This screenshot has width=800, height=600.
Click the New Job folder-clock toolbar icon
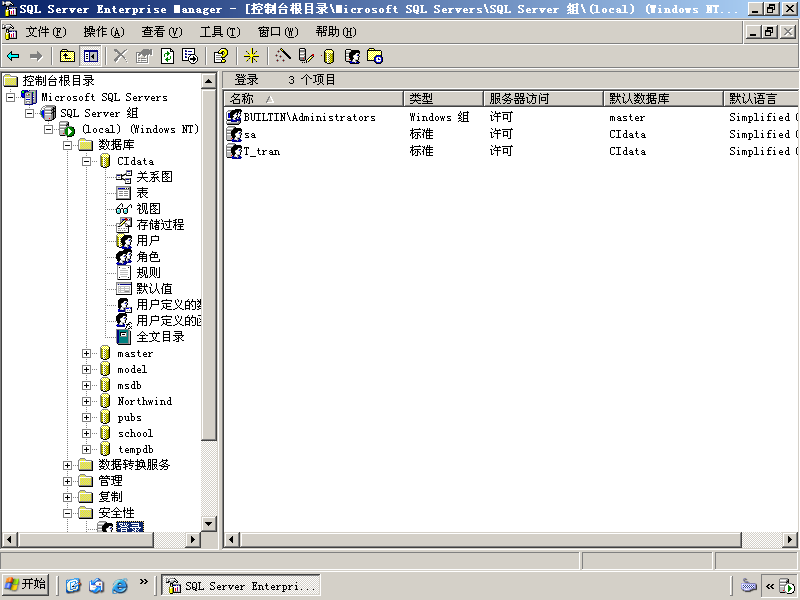click(375, 56)
